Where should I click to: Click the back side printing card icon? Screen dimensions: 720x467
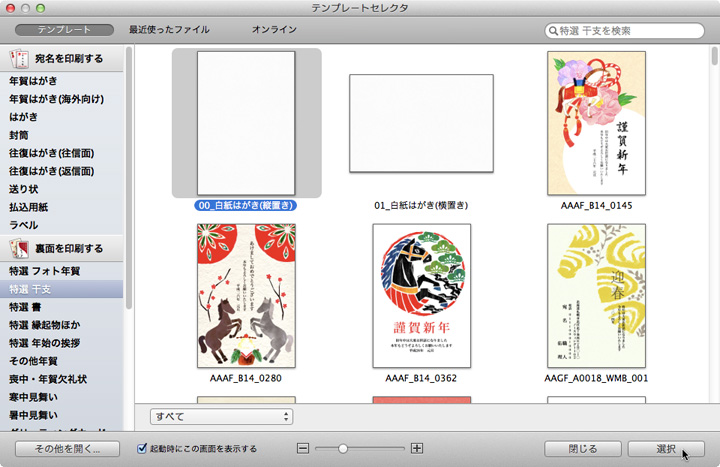click(19, 248)
